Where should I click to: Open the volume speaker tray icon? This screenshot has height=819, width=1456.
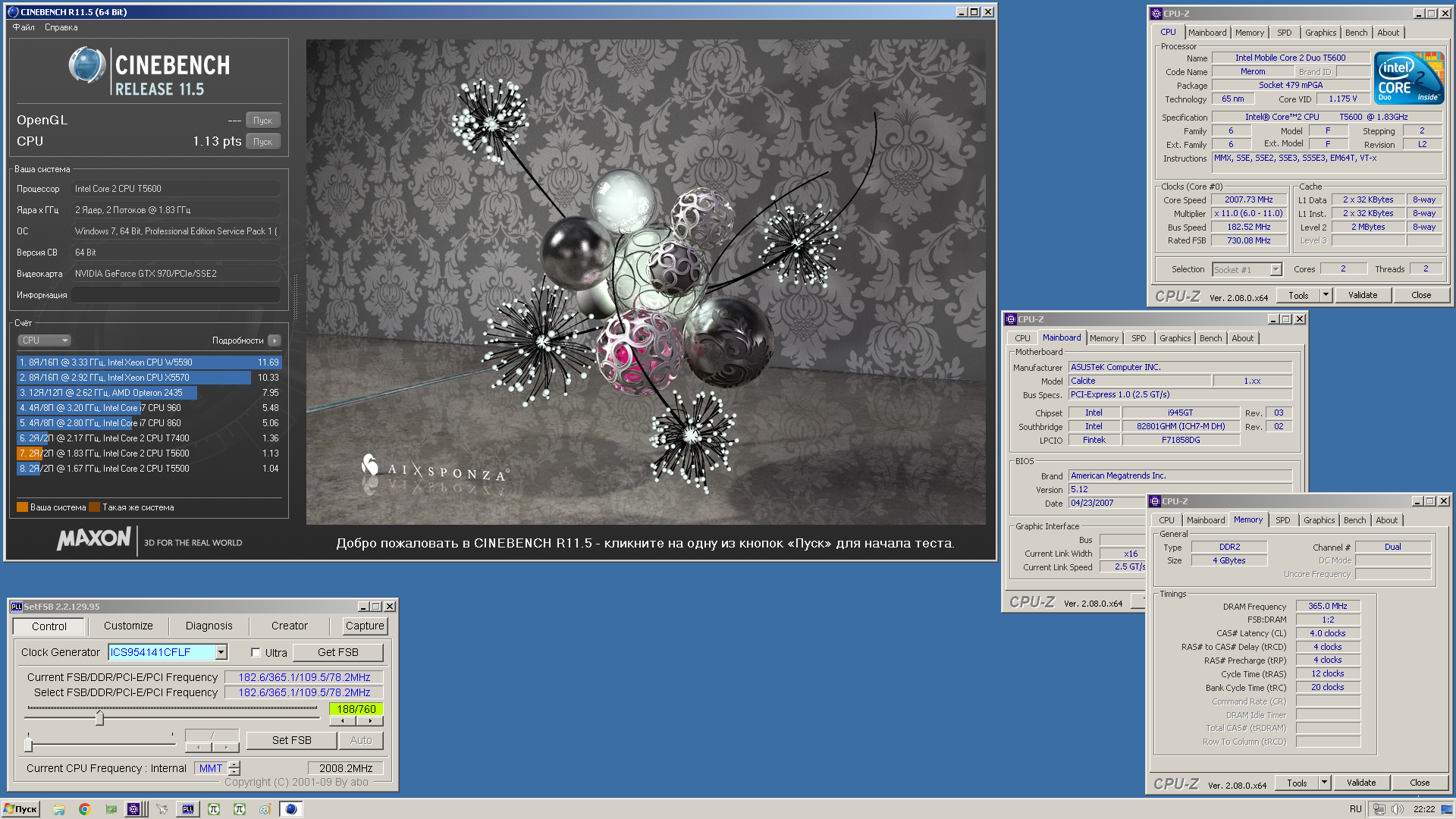coord(1398,809)
